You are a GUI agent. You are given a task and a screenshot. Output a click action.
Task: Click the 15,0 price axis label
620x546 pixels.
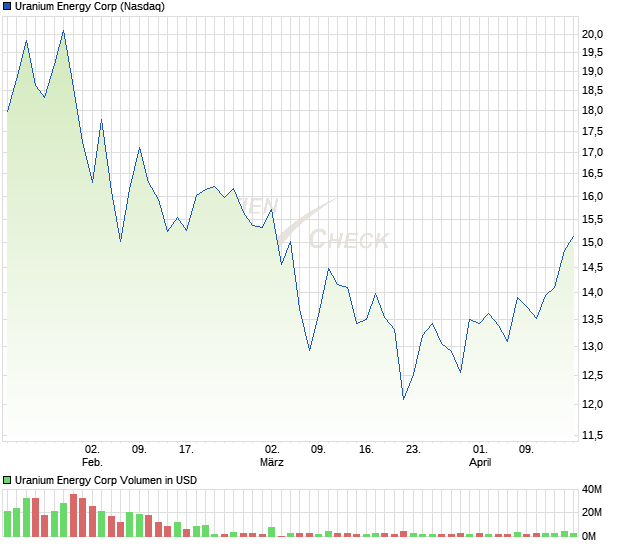coord(592,242)
